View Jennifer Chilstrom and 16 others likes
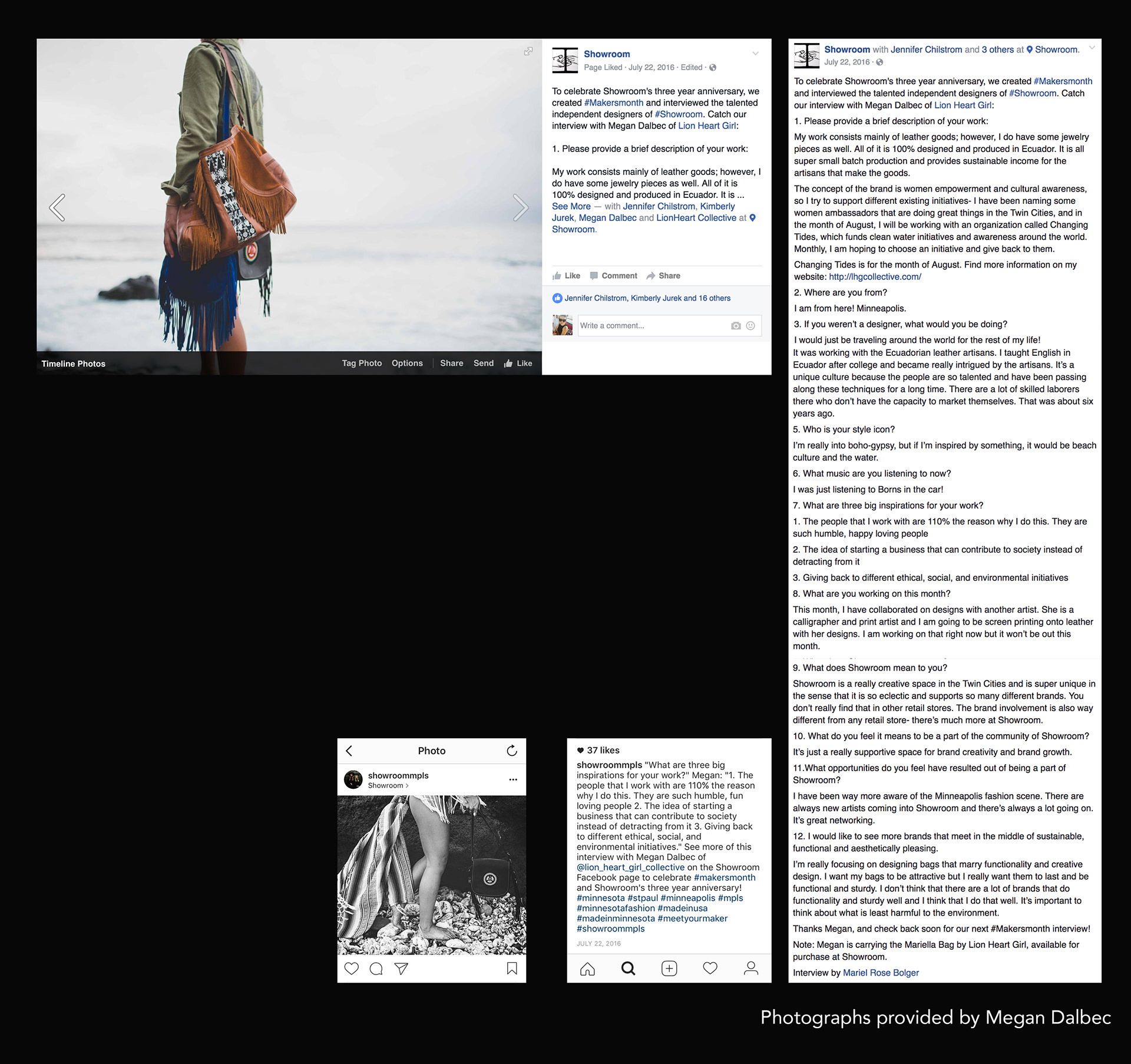Screen dimensions: 1131x1064 tap(647, 298)
